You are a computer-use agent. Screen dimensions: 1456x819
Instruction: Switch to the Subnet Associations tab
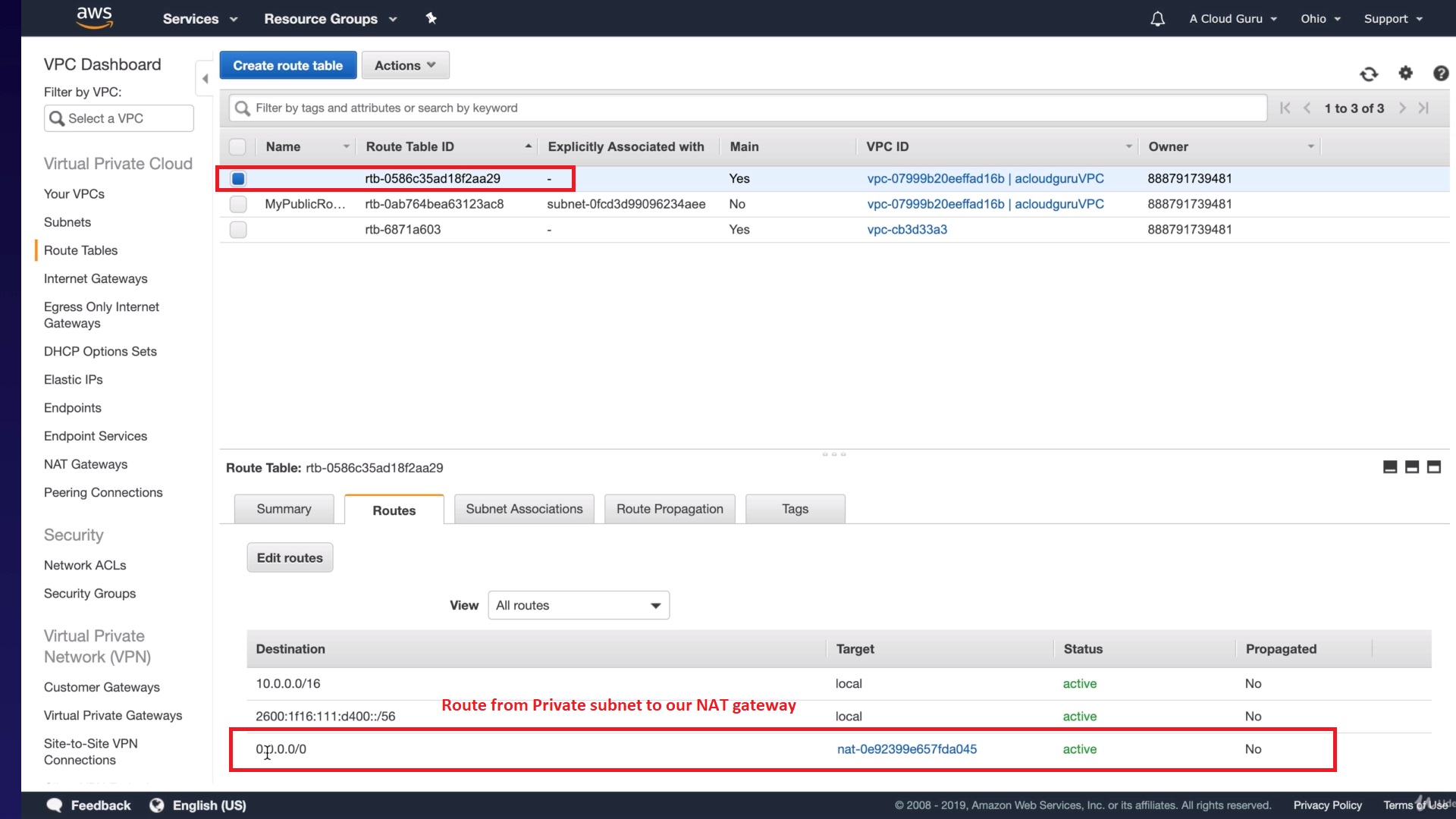pos(524,509)
